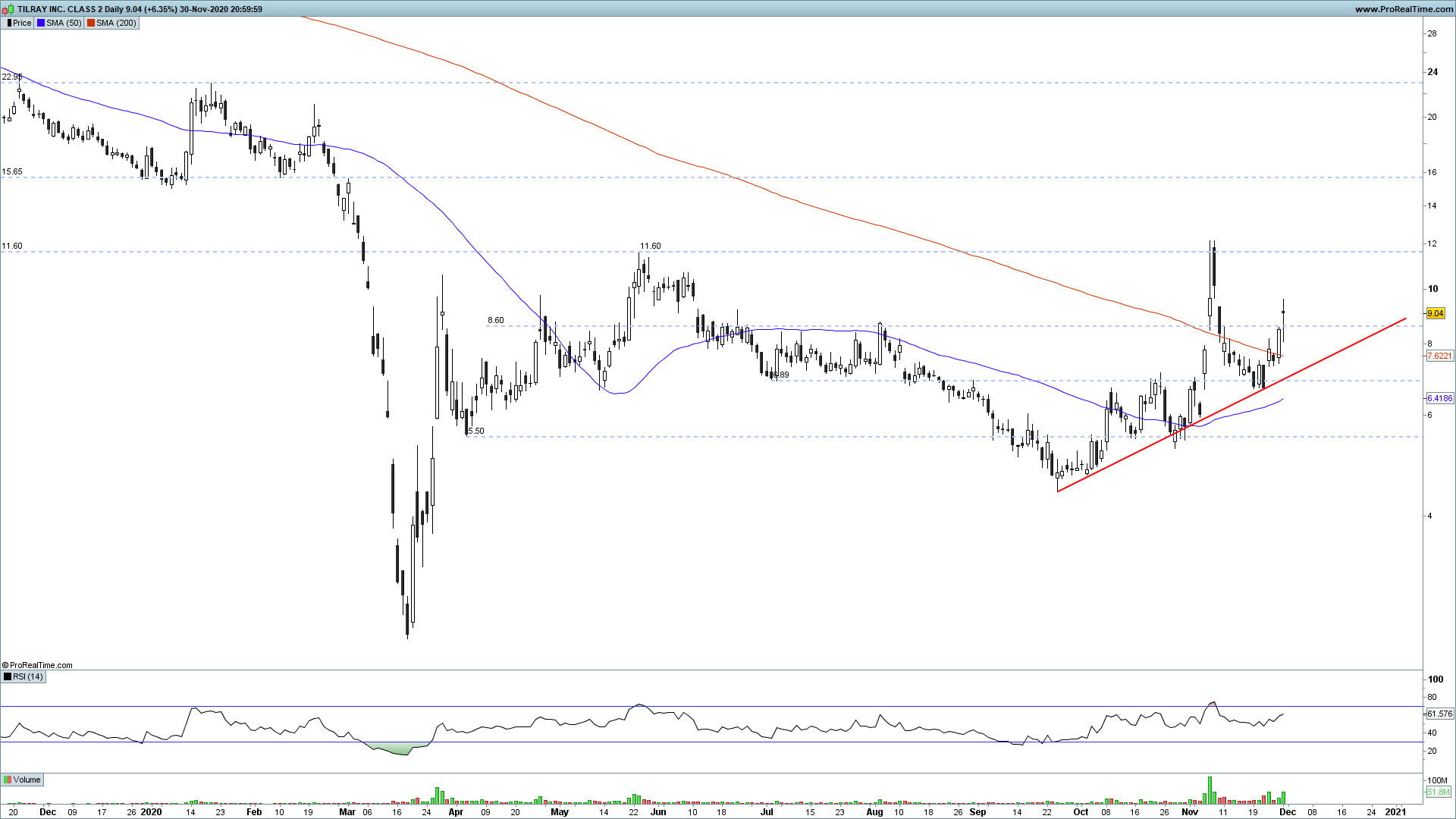Screen dimensions: 1456x819
Task: Open the www.ProRealTime.com link at top right
Action: tap(1403, 9)
